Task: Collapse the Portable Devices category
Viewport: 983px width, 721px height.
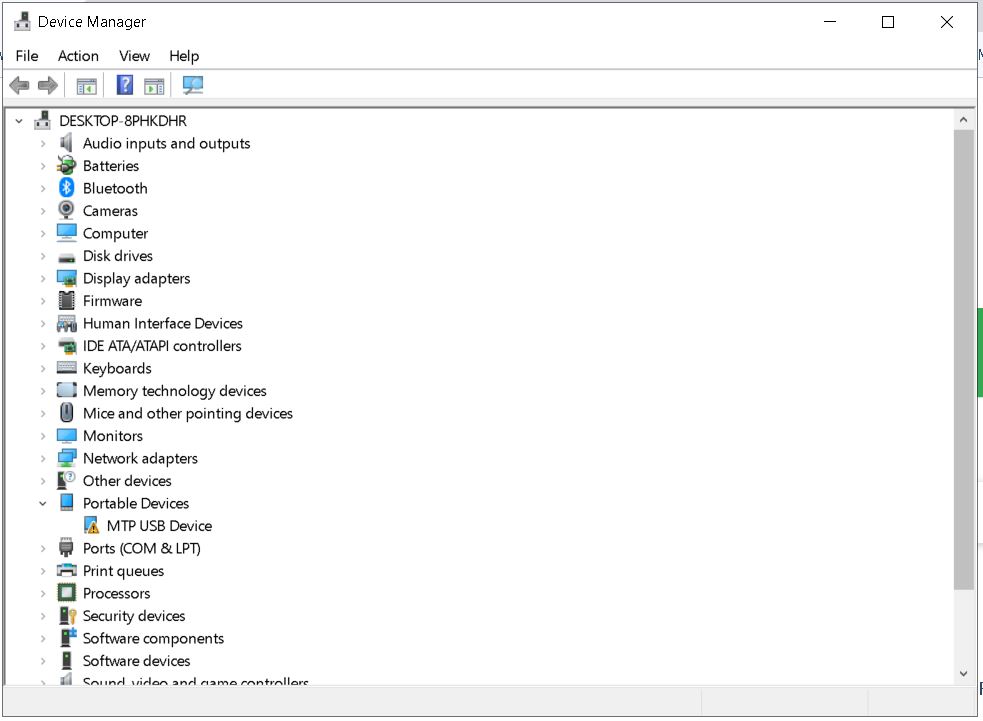Action: pyautogui.click(x=43, y=503)
